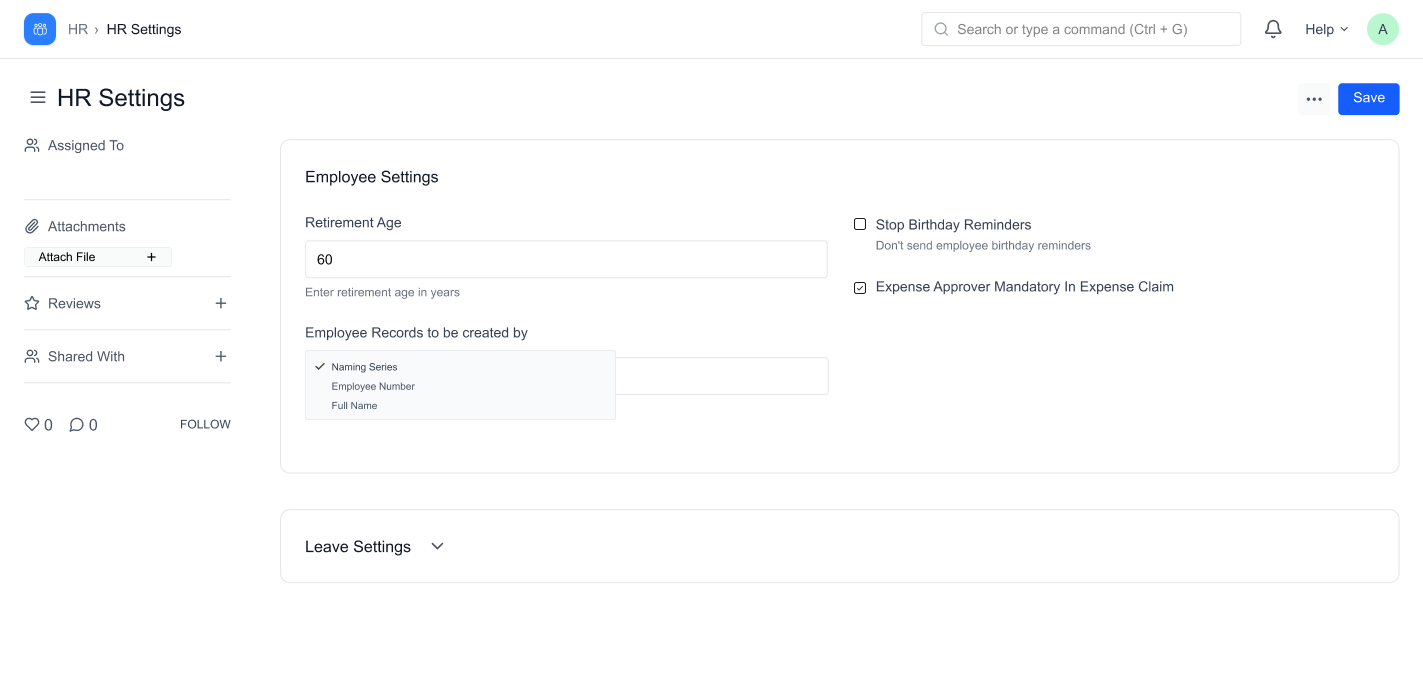The width and height of the screenshot is (1423, 692).
Task: Open the notifications bell
Action: (1273, 29)
